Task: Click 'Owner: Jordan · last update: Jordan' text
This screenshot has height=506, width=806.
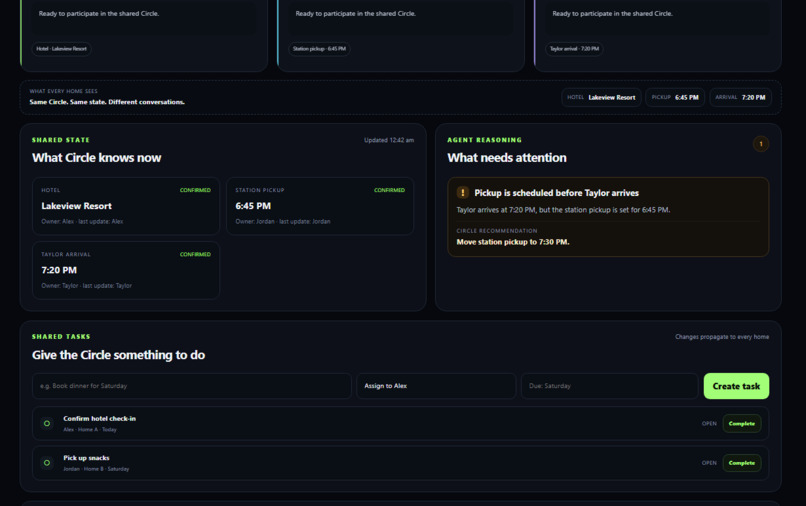Action: click(x=283, y=222)
